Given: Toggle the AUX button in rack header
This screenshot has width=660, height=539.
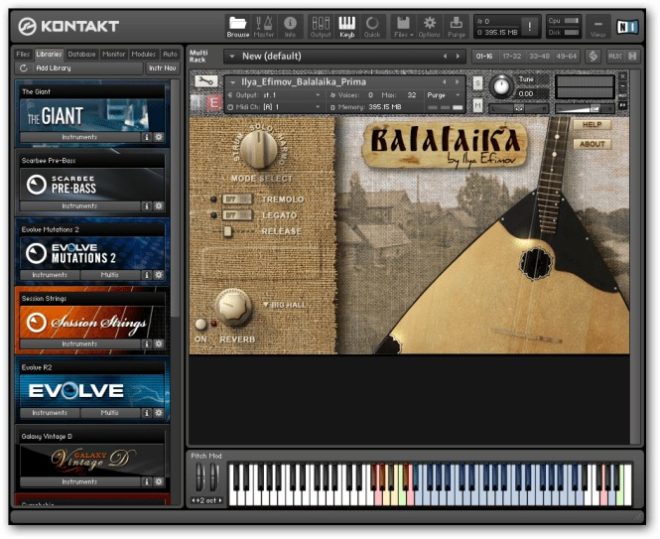Looking at the screenshot, I should (615, 56).
